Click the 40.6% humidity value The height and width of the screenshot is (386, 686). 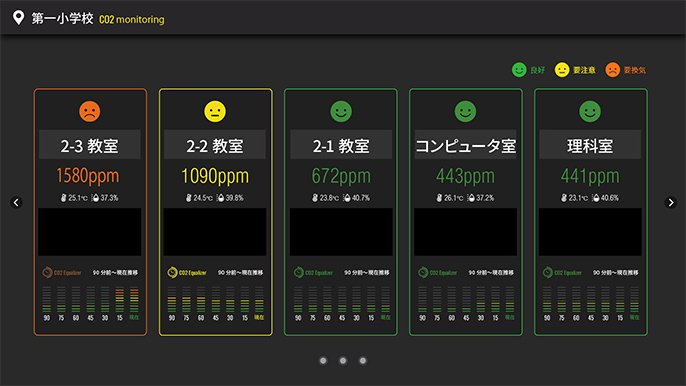610,198
